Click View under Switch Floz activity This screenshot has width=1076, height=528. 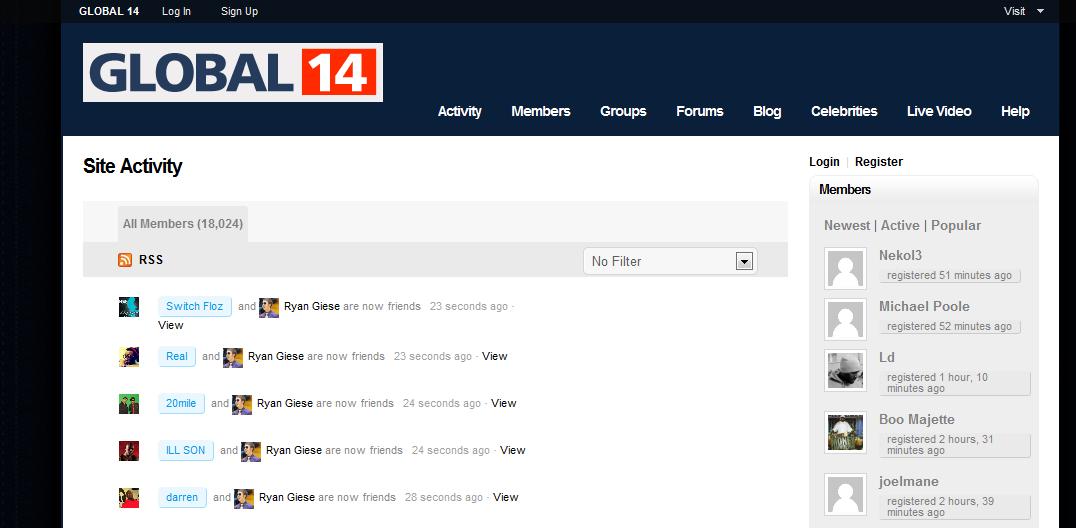pos(171,325)
